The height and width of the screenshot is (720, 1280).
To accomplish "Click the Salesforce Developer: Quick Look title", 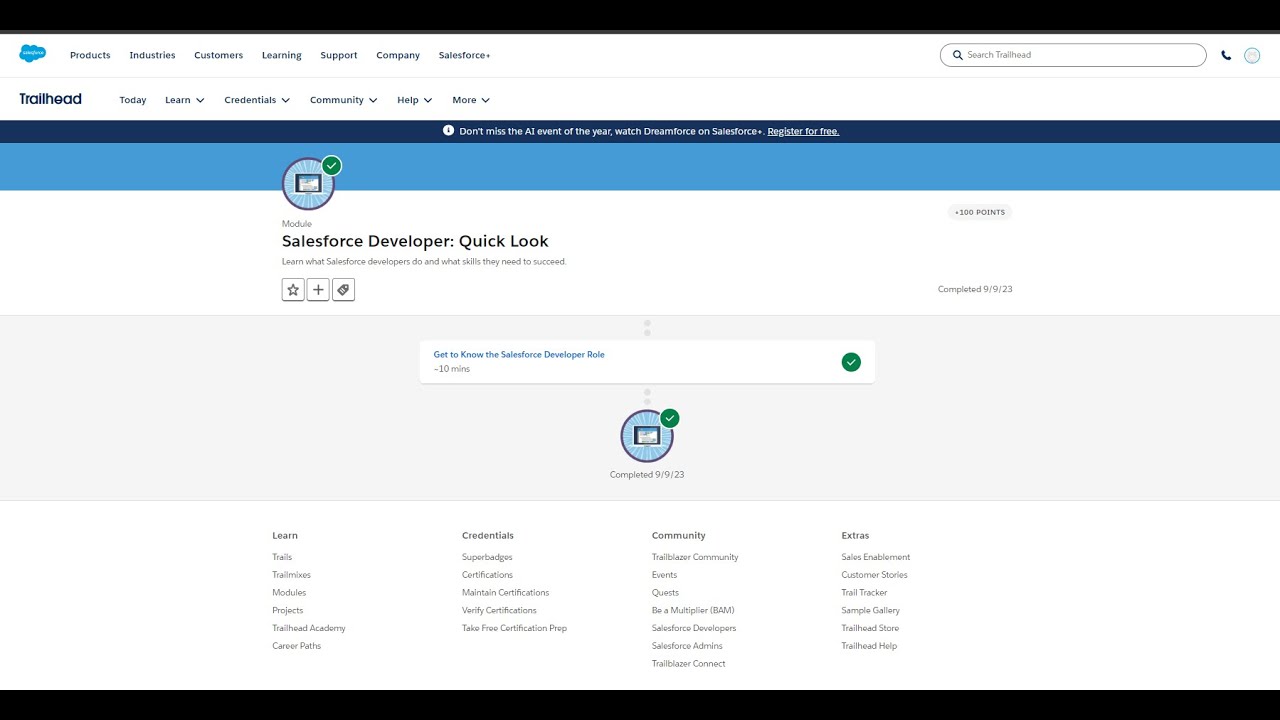I will tap(415, 241).
